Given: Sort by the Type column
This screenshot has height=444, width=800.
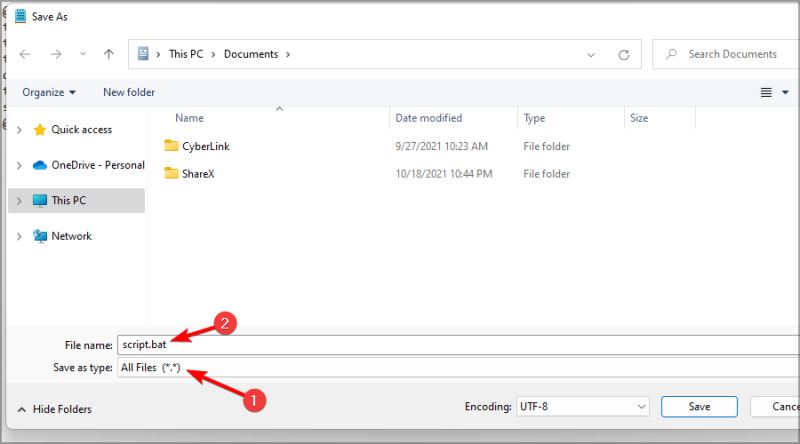Looking at the screenshot, I should pyautogui.click(x=534, y=118).
